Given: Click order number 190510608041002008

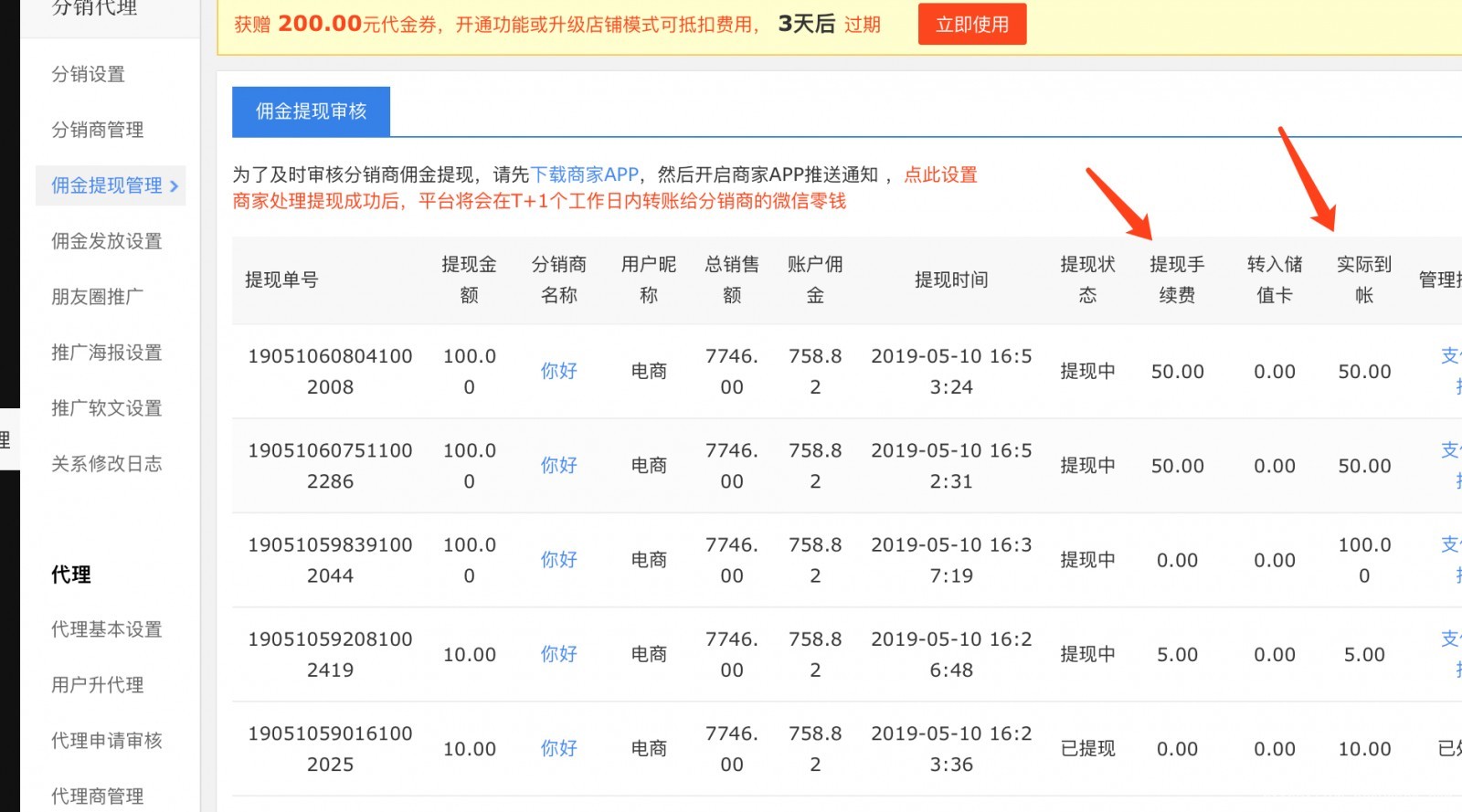Looking at the screenshot, I should 330,371.
